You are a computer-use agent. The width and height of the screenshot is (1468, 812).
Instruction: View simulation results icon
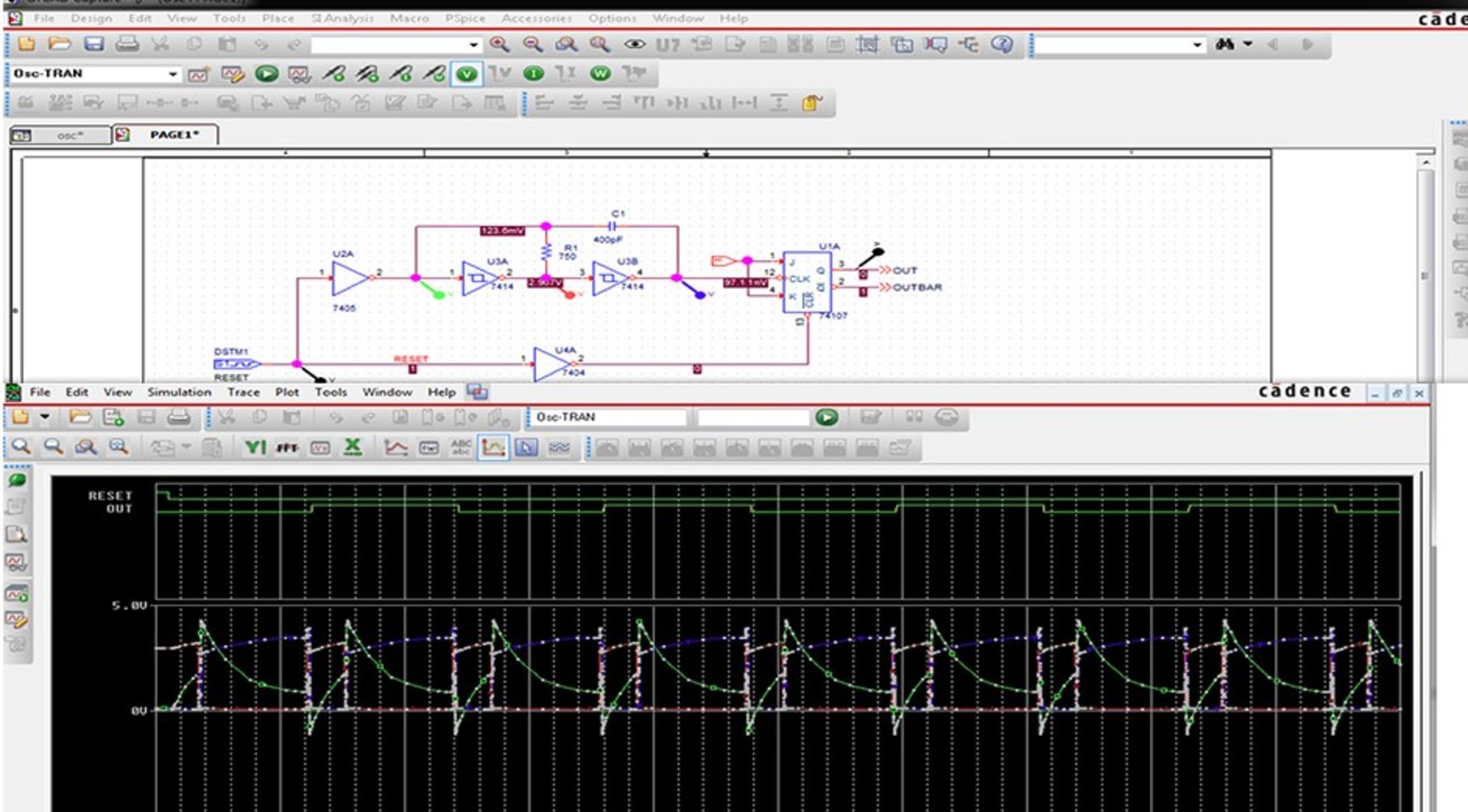[299, 74]
